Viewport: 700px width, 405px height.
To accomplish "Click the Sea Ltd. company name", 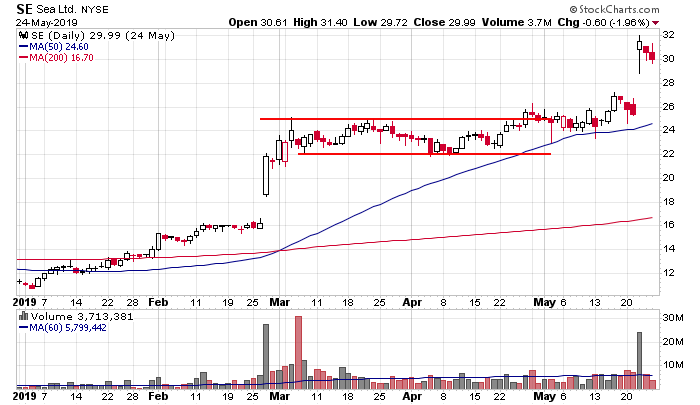I will (x=57, y=9).
